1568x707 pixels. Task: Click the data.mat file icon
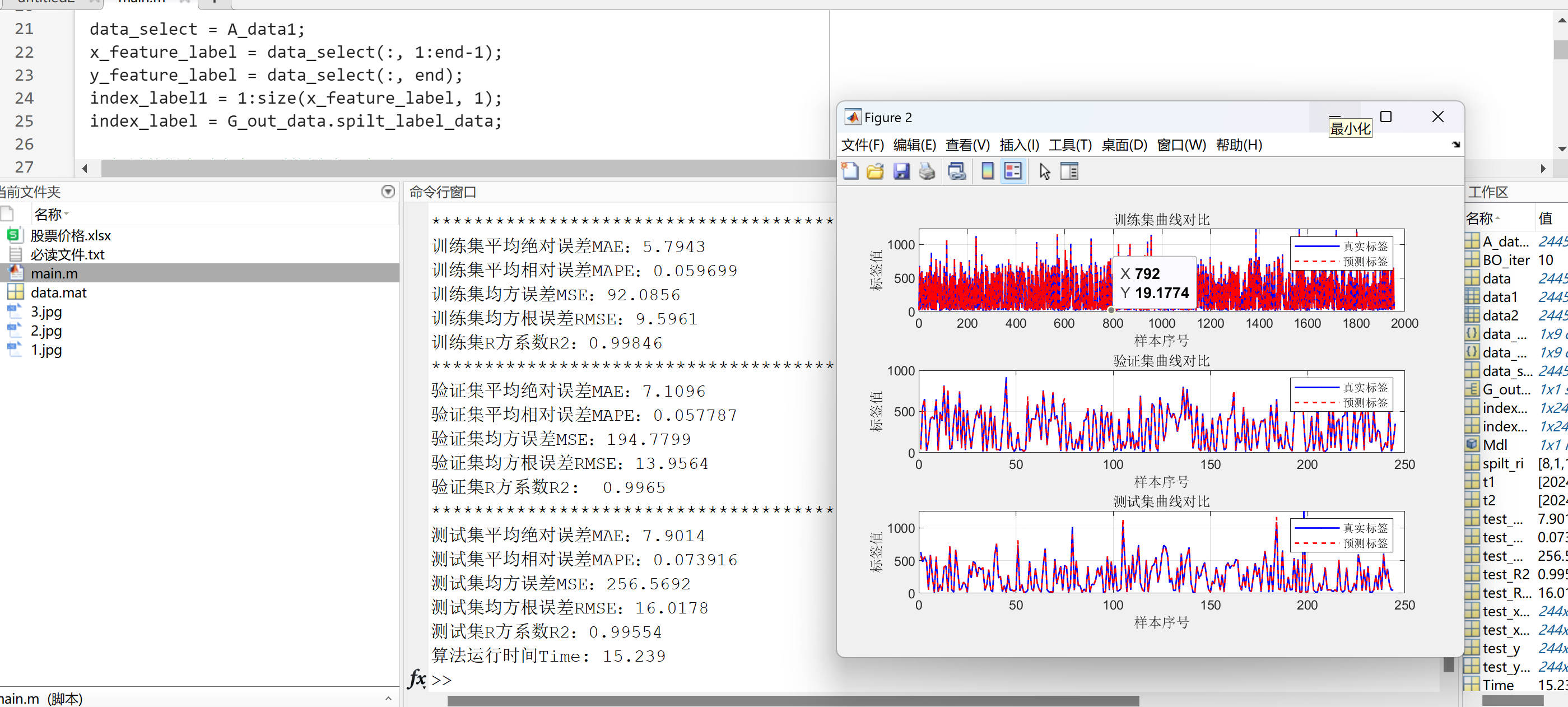click(15, 292)
